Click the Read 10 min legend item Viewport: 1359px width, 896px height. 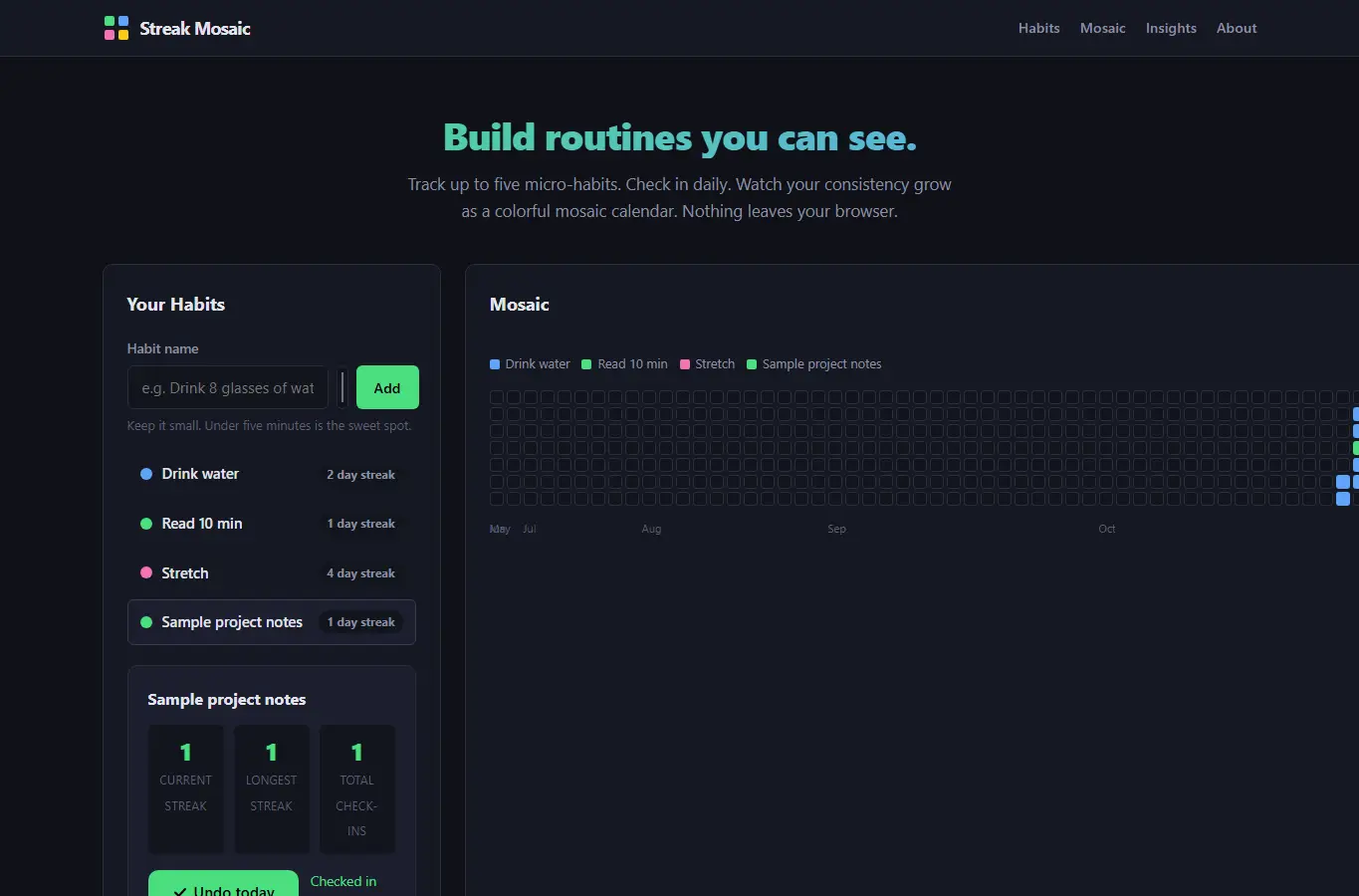click(624, 364)
